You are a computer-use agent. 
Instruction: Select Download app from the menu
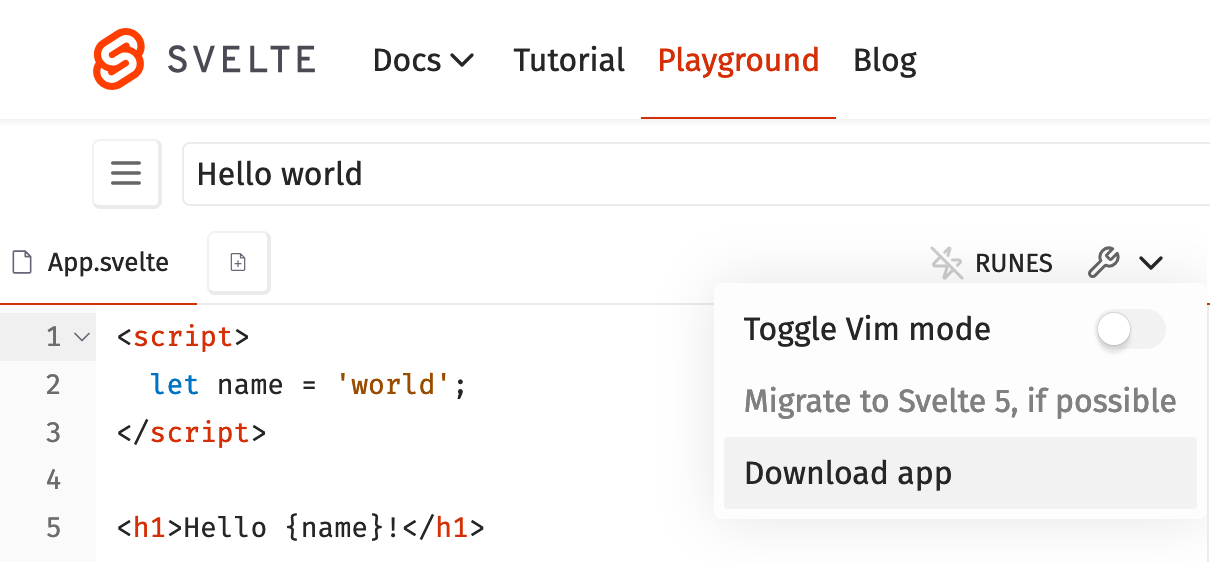coord(848,473)
